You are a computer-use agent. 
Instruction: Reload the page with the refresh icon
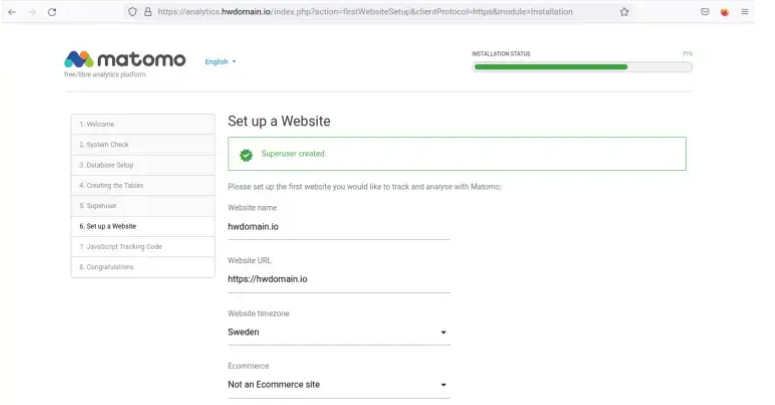coord(52,12)
